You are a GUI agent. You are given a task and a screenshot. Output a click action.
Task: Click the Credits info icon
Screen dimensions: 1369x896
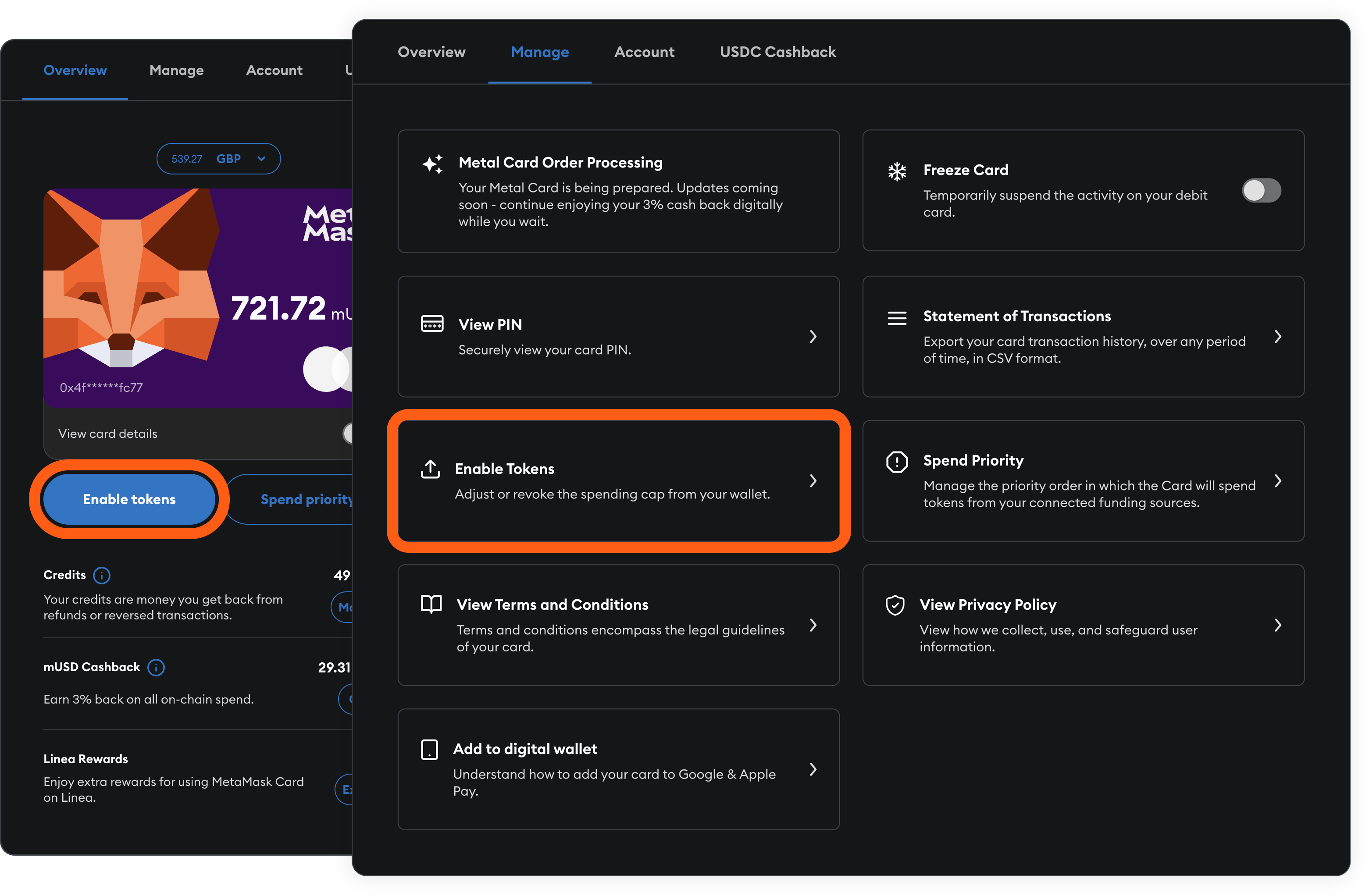pos(102,575)
